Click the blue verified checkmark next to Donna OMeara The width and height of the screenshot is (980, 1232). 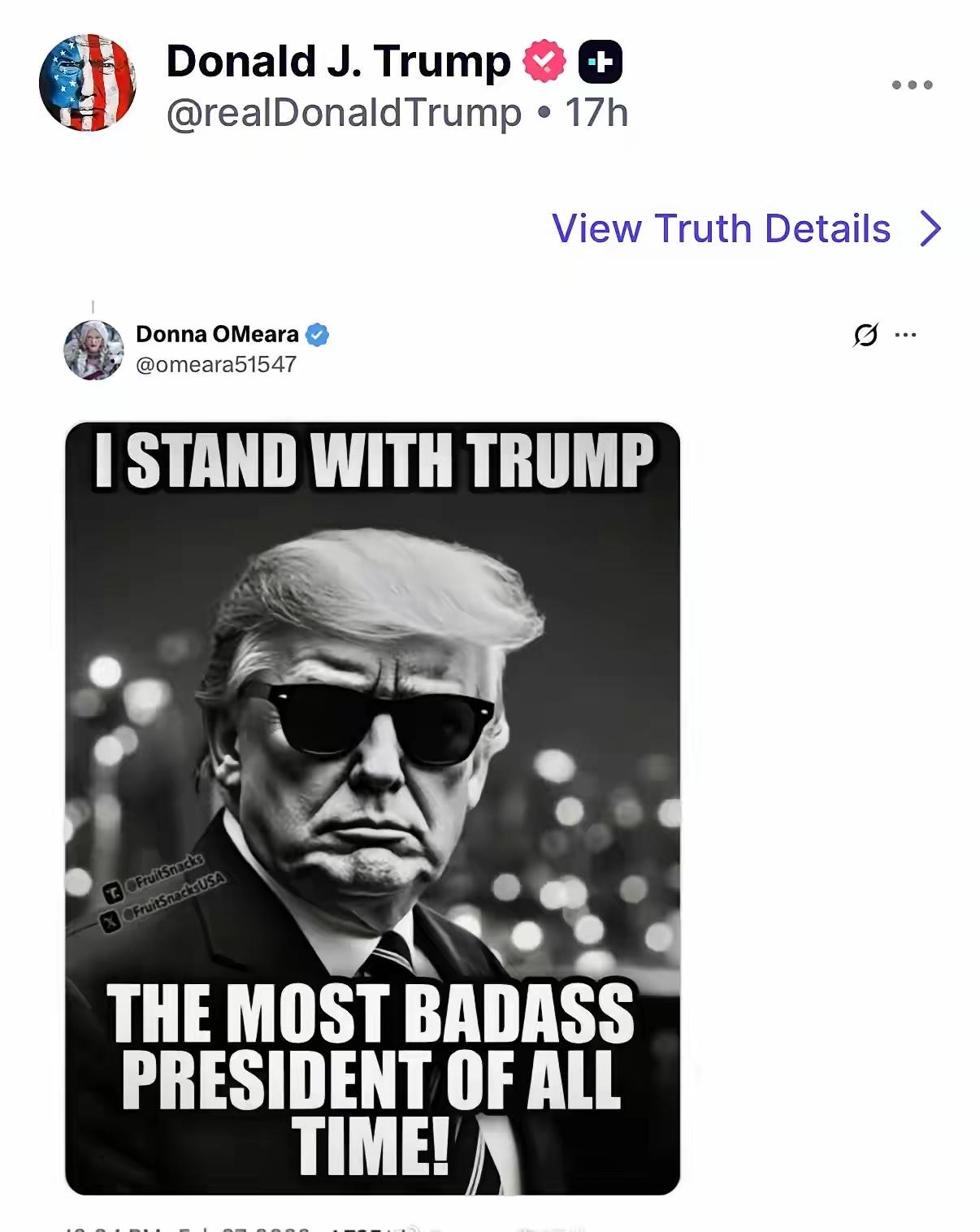[x=317, y=335]
